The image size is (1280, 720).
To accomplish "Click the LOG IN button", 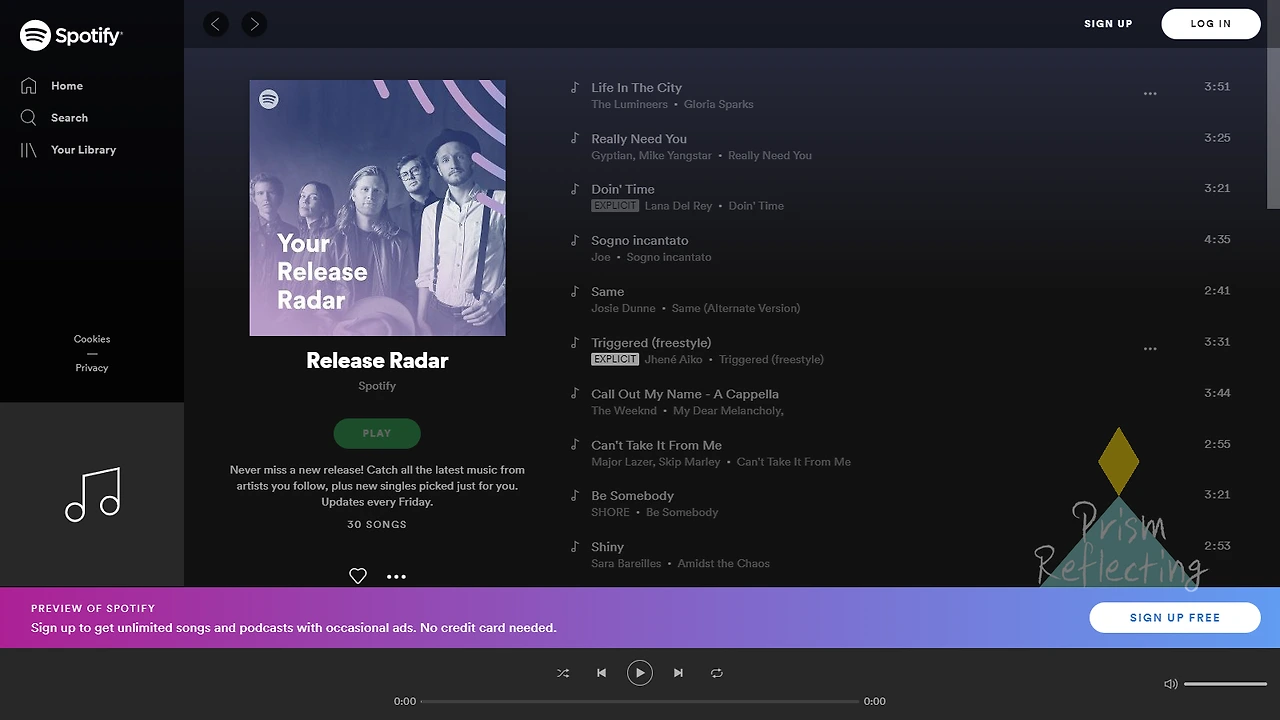I will 1211,24.
